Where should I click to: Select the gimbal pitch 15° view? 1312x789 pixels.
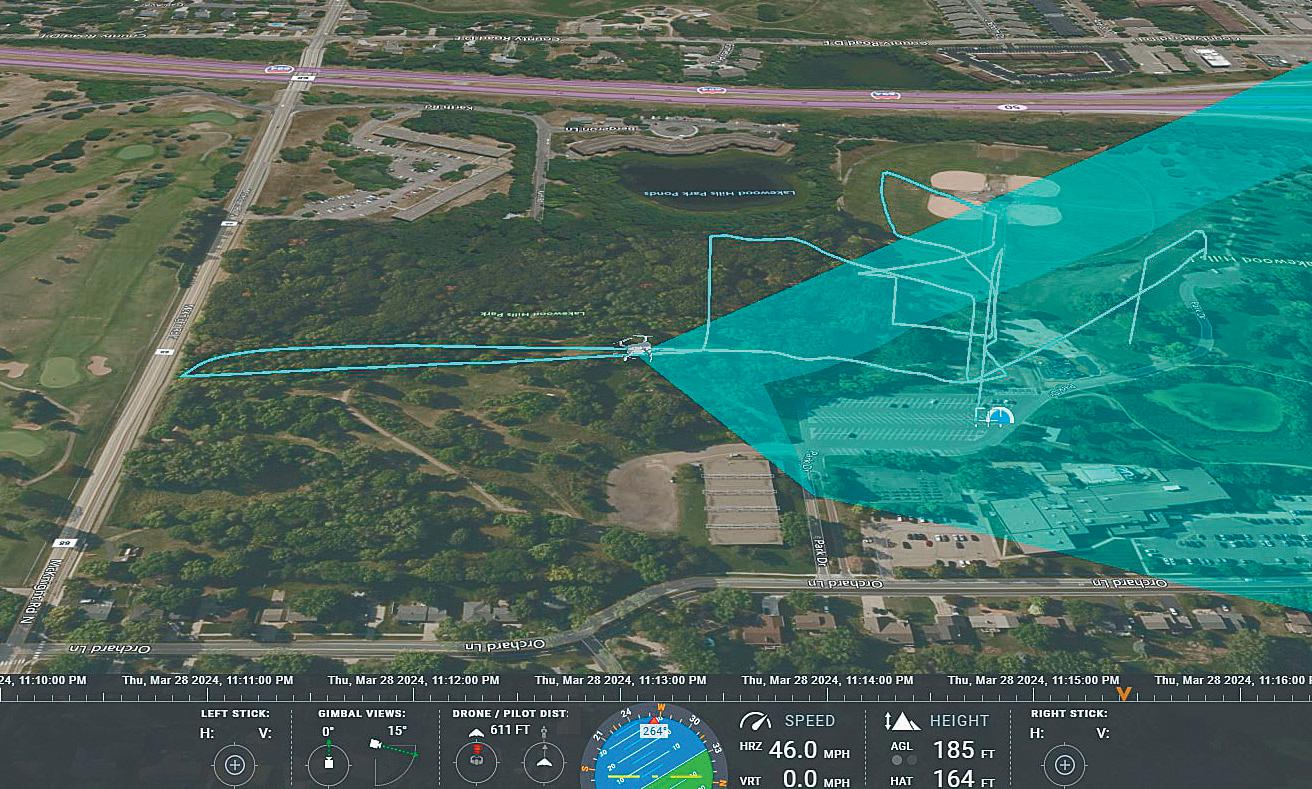coord(396,760)
